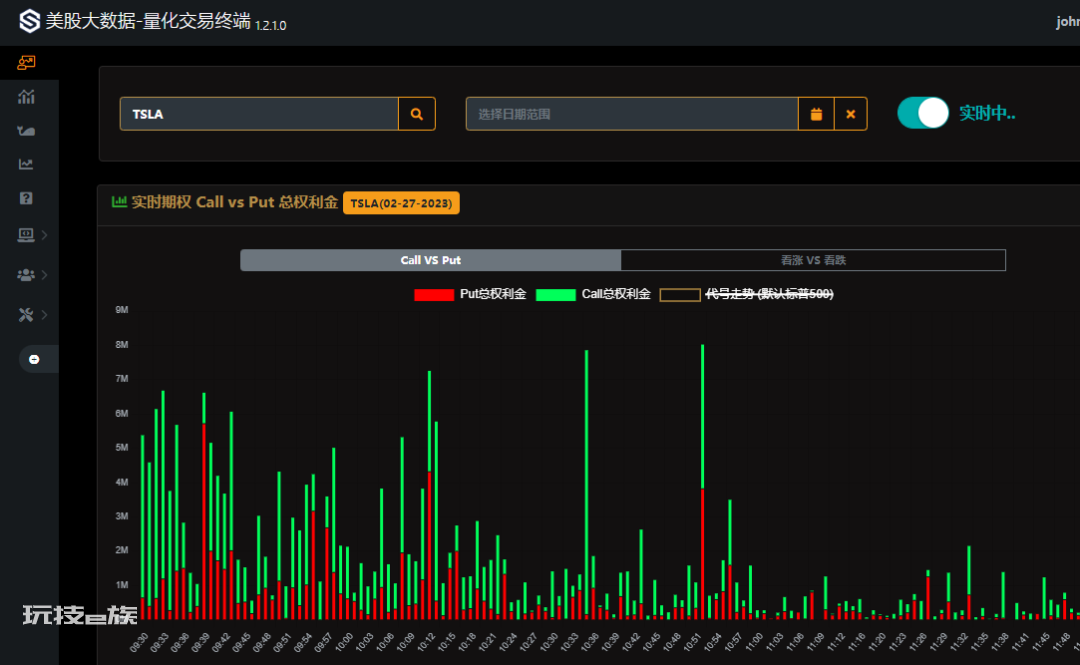Viewport: 1080px width, 665px height.
Task: Click the tallest green bar at 10:51
Action: click(x=703, y=417)
